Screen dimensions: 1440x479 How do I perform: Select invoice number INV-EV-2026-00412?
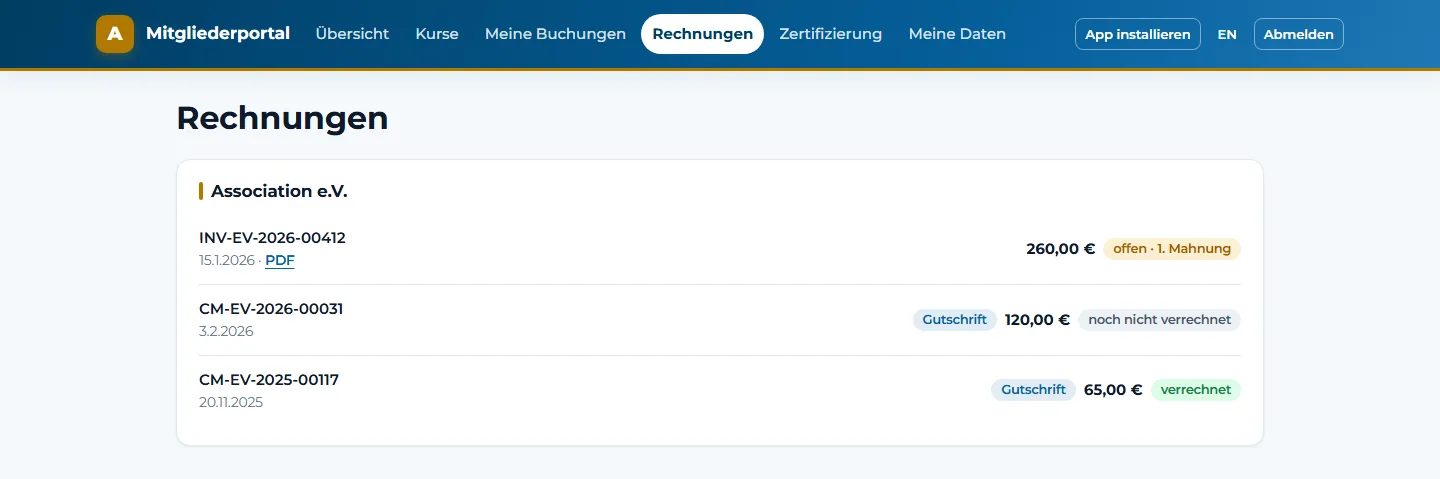pyautogui.click(x=272, y=238)
